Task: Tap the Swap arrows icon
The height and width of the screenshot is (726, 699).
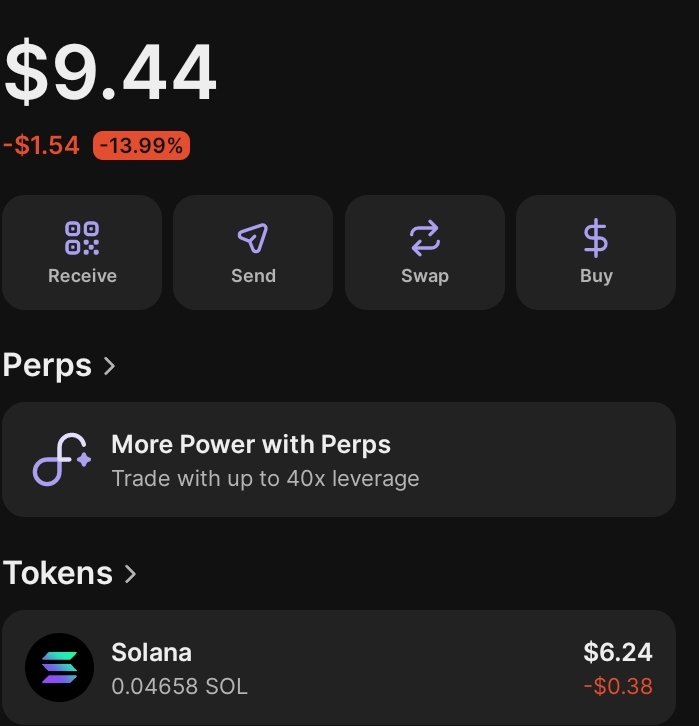Action: point(424,237)
